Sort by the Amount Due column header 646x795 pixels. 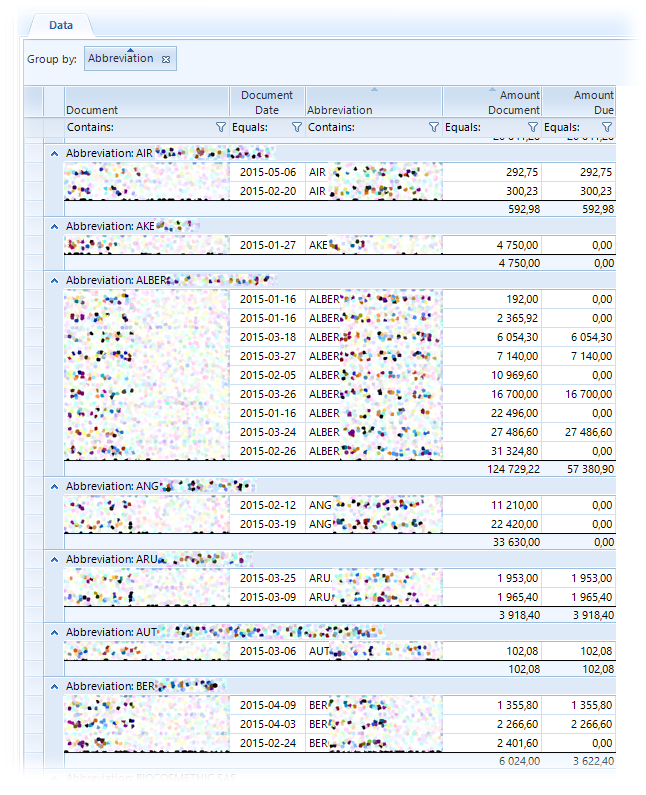tap(579, 102)
